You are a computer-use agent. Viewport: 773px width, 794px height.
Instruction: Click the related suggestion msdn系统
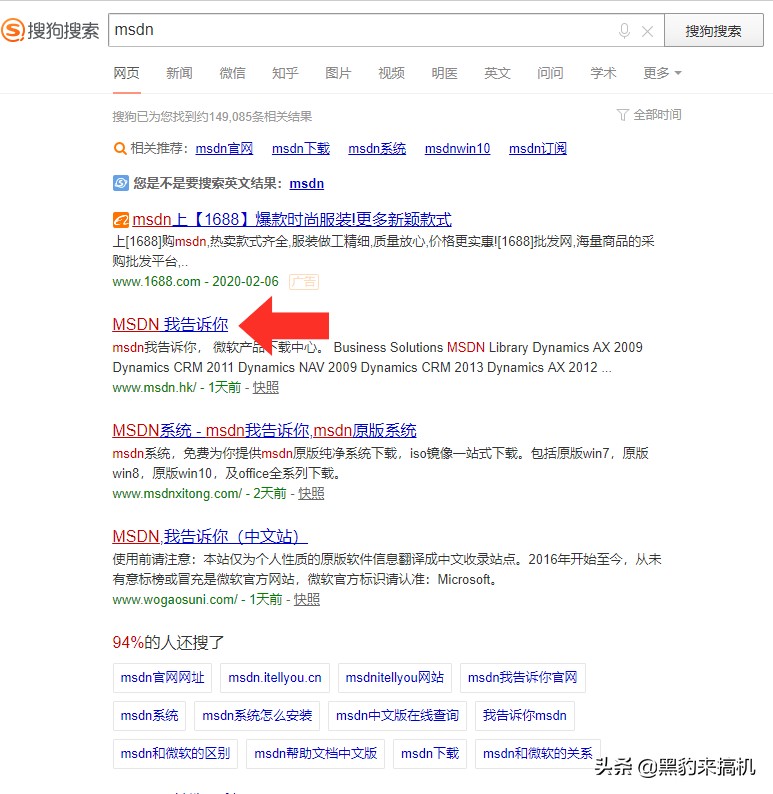point(377,148)
